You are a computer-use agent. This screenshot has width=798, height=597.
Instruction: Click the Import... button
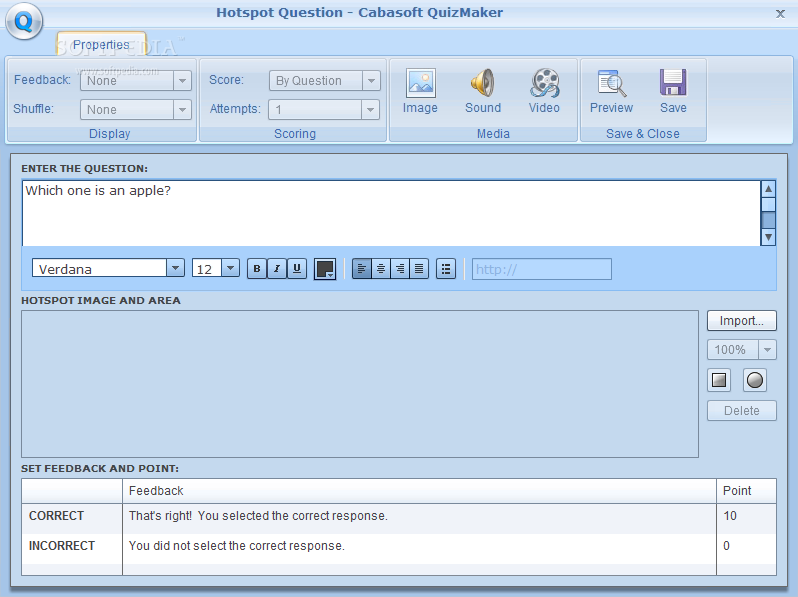click(x=742, y=321)
